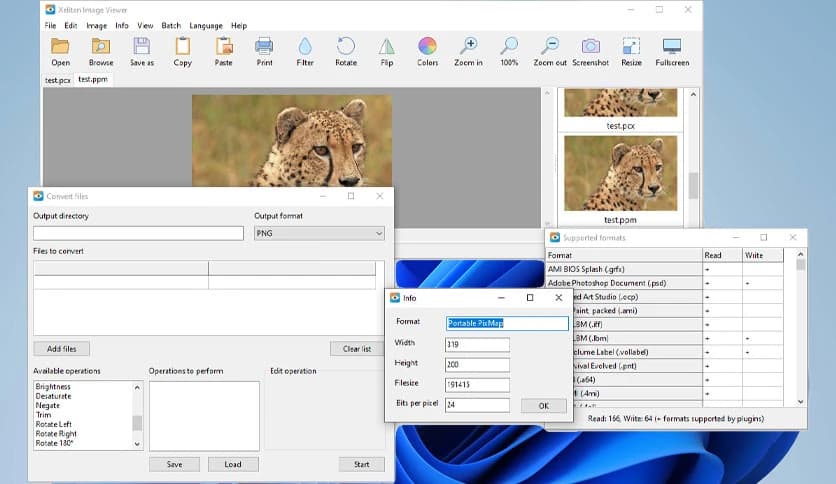Click the Zoom in magnifier
This screenshot has width=836, height=484.
pyautogui.click(x=468, y=46)
